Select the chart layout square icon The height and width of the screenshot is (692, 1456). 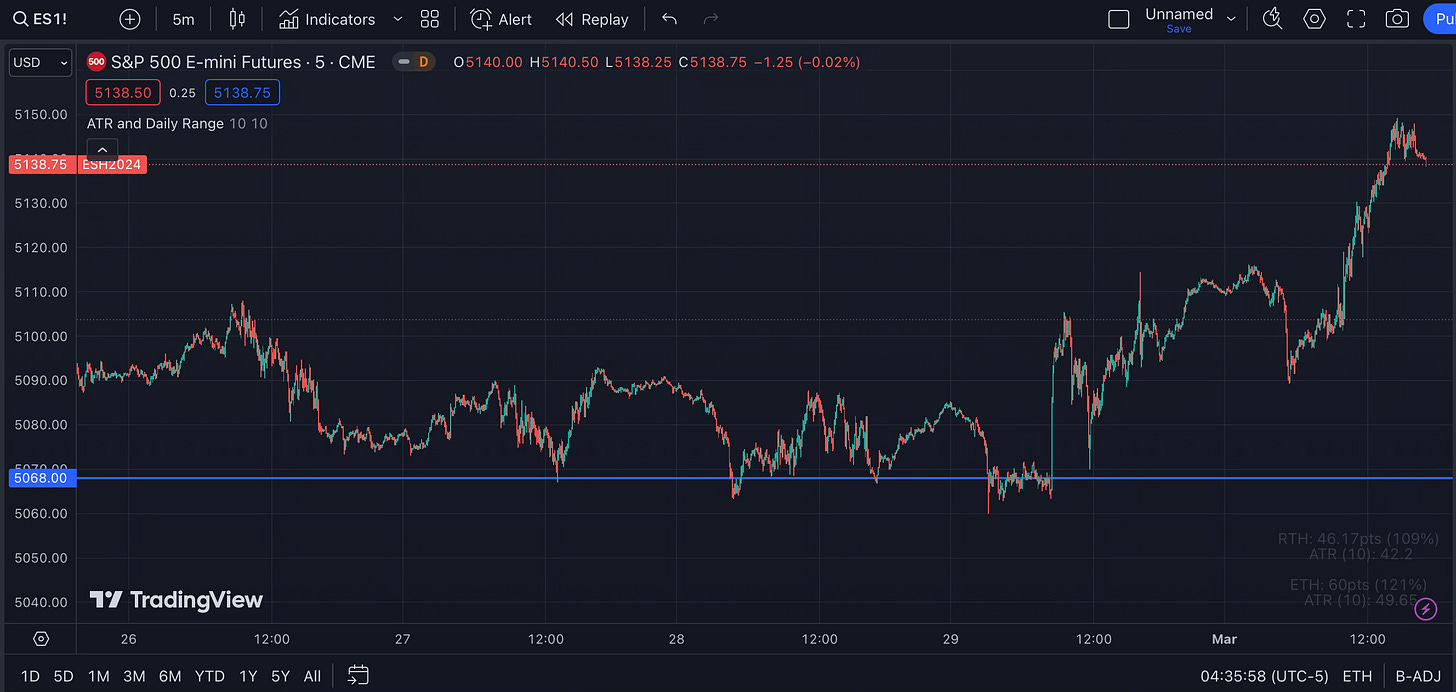click(1119, 19)
